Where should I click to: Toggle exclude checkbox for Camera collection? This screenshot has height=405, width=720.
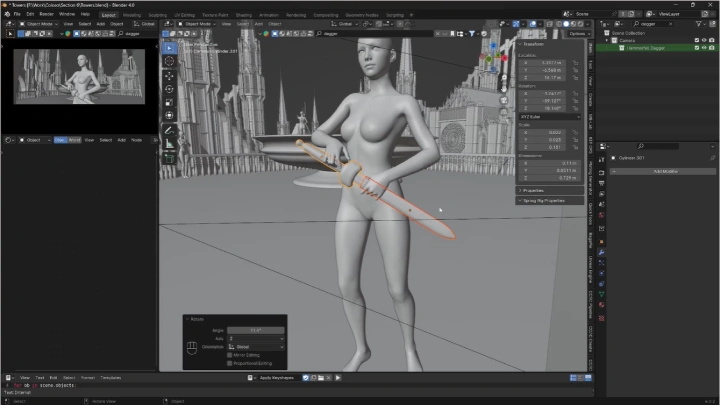pos(697,40)
